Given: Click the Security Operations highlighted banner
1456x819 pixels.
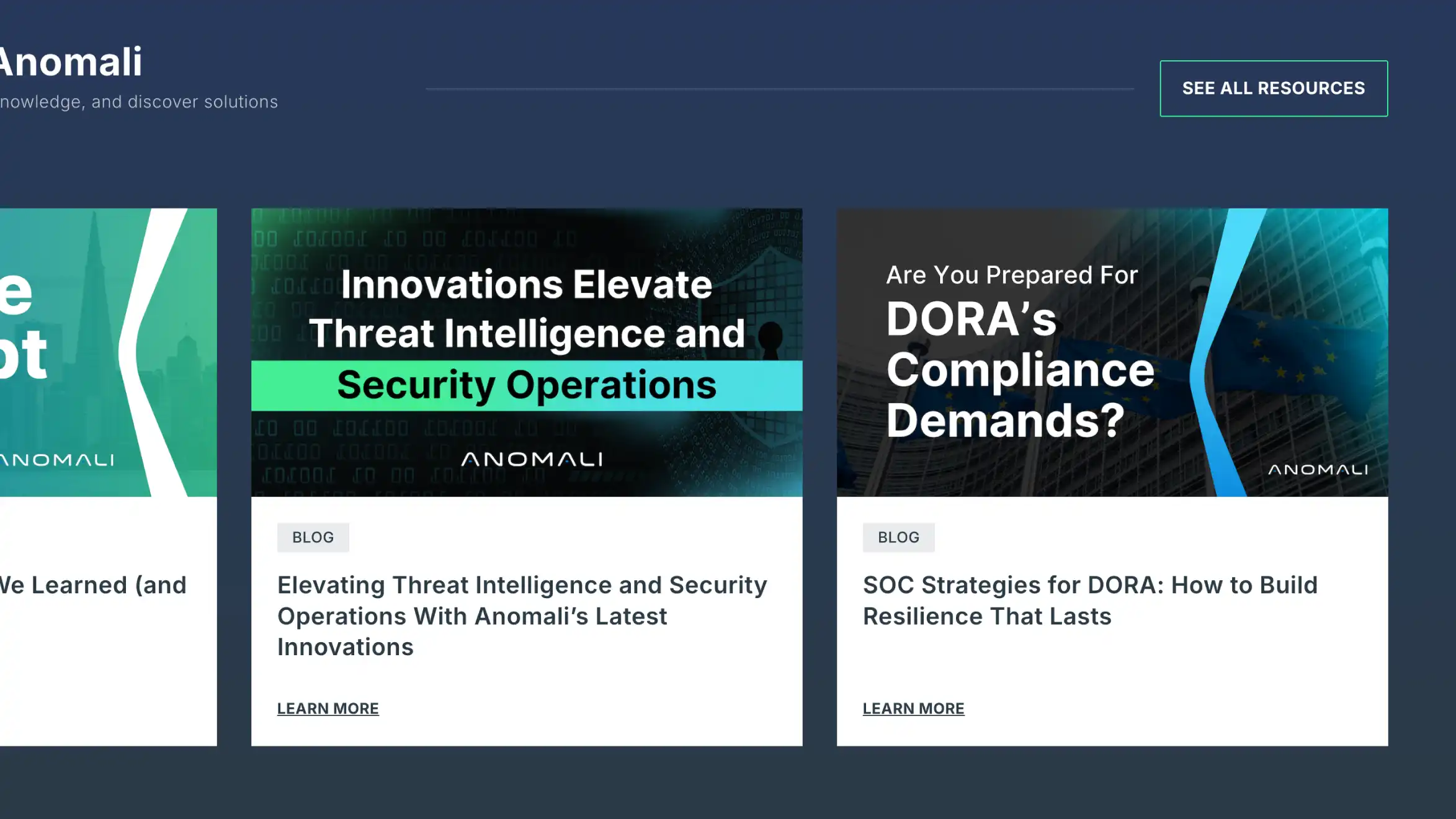Looking at the screenshot, I should pos(526,385).
